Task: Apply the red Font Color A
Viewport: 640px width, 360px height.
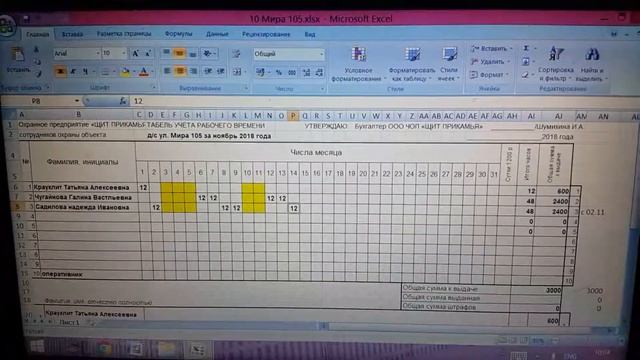Action: point(143,72)
